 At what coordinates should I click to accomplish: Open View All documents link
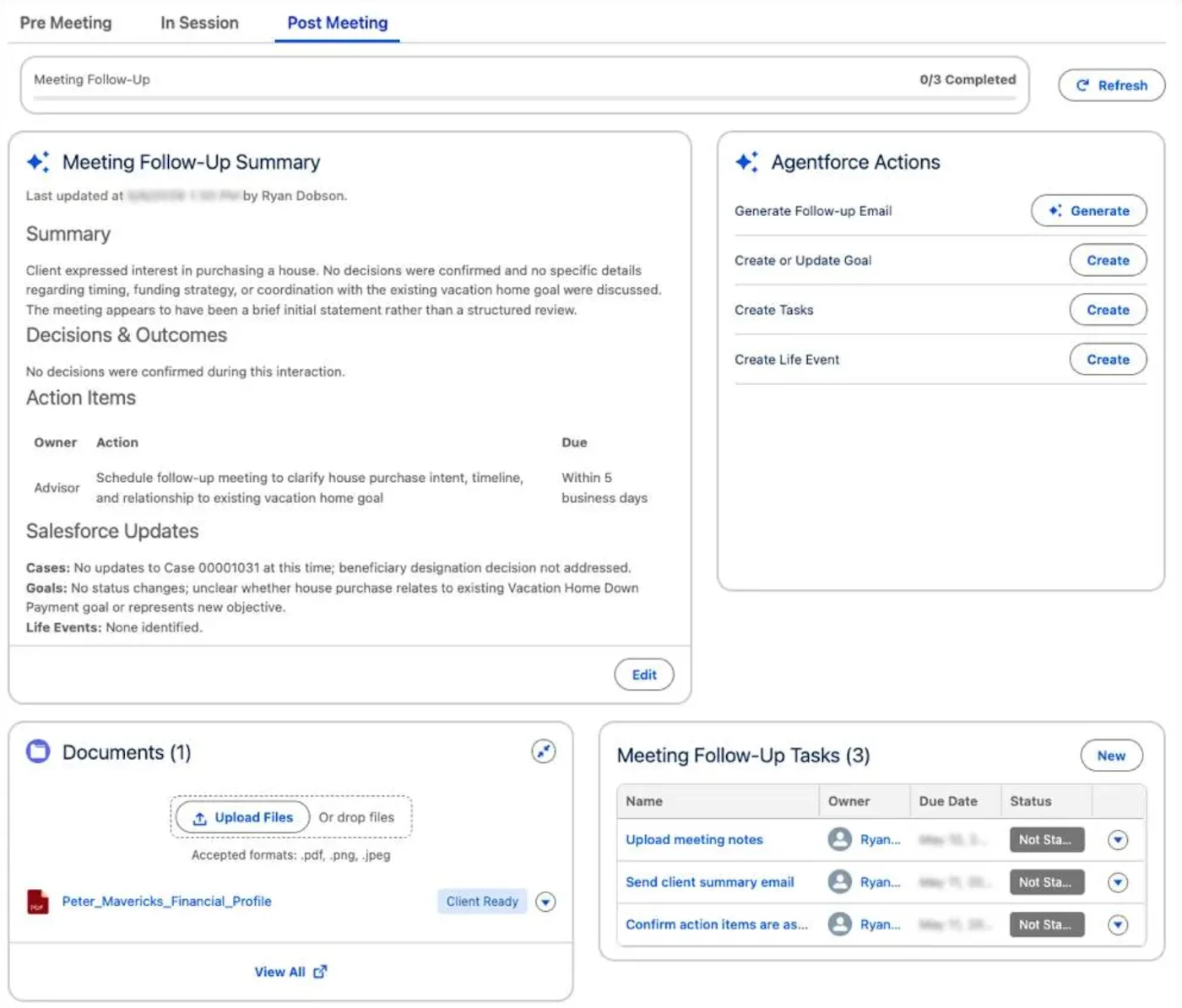(291, 972)
